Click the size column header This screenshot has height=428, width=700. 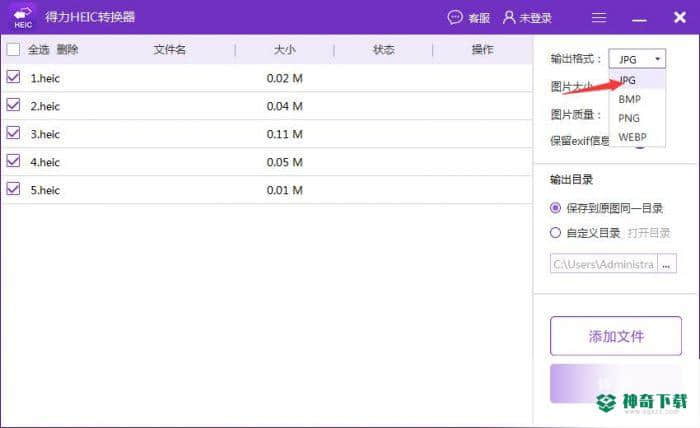click(x=284, y=50)
